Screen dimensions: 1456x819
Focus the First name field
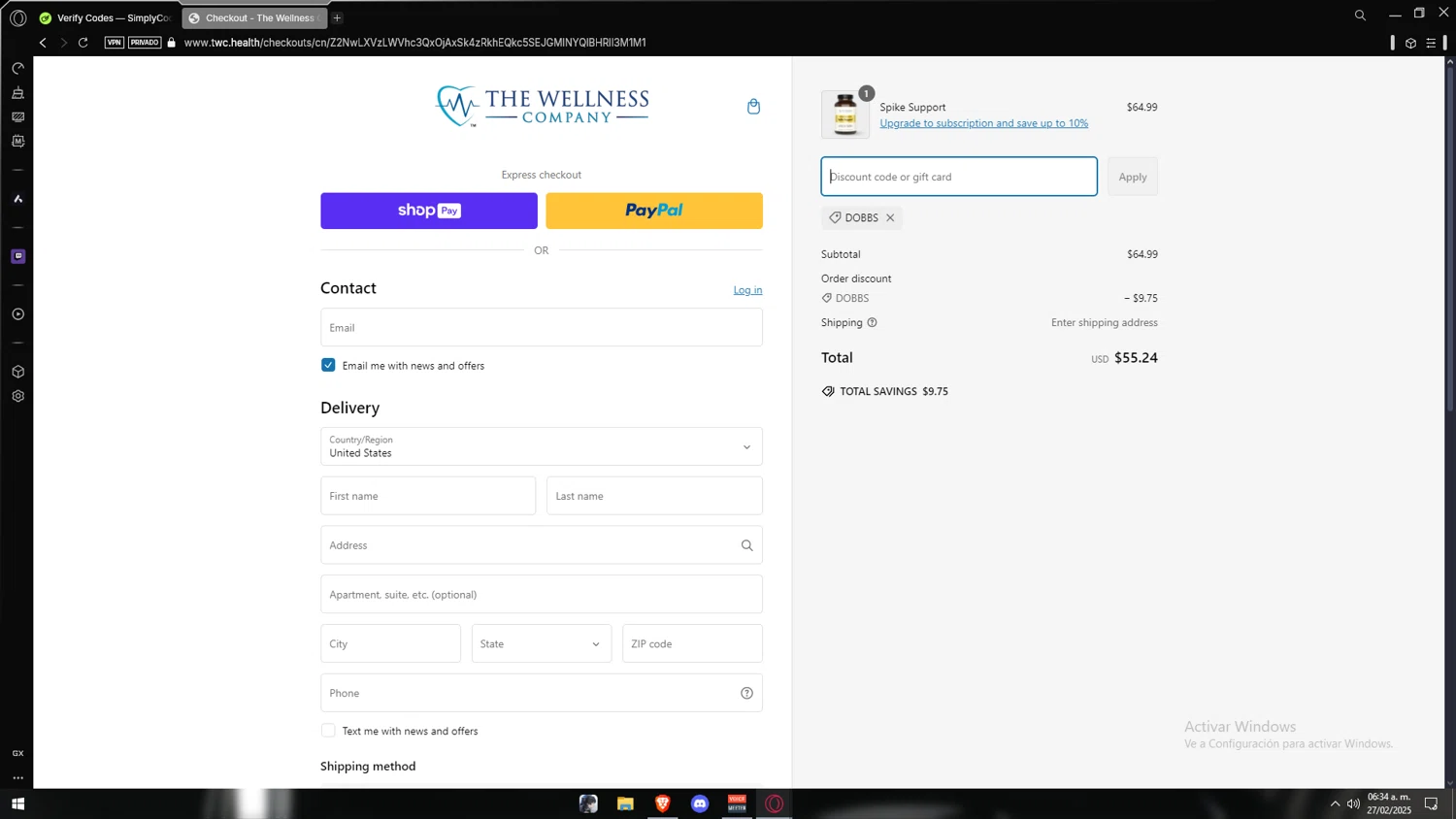click(428, 496)
